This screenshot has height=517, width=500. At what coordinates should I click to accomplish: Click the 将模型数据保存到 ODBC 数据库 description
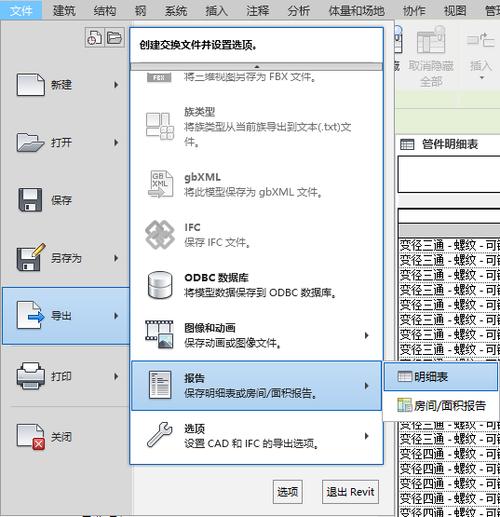pos(260,293)
